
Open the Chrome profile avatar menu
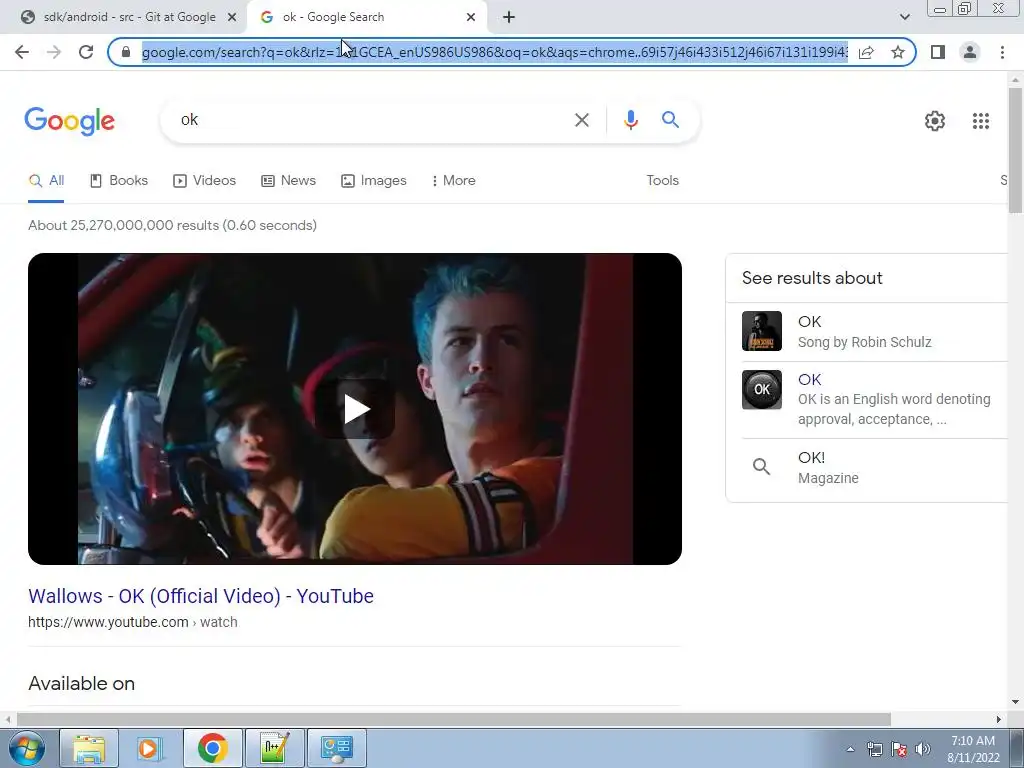[x=970, y=52]
